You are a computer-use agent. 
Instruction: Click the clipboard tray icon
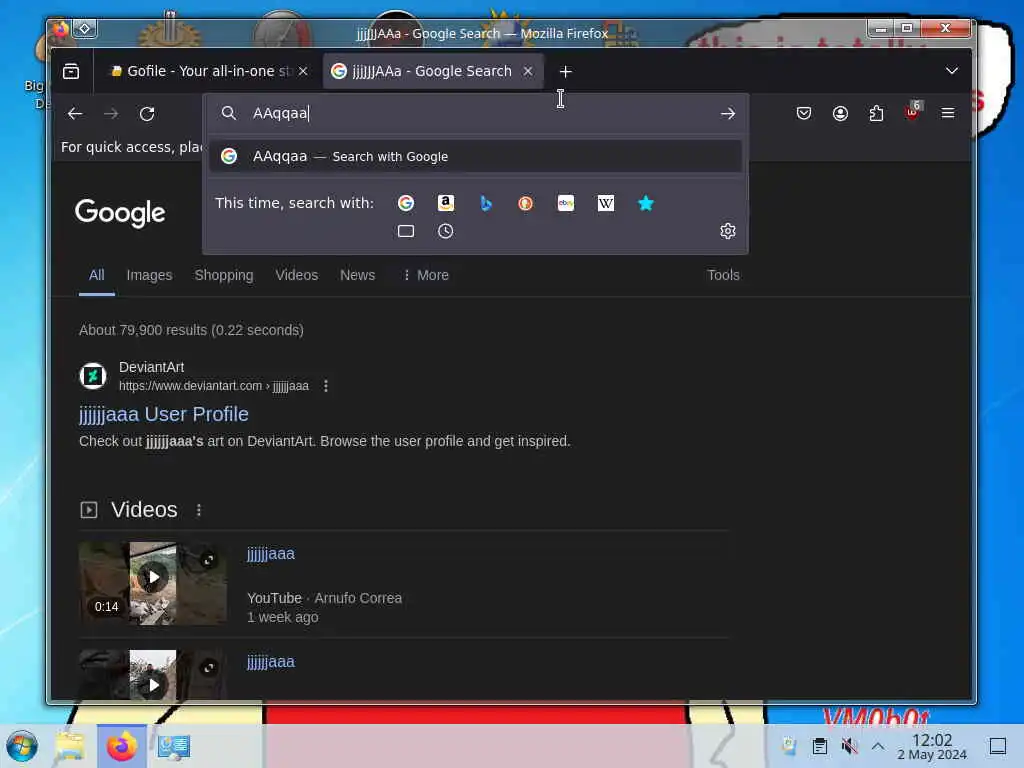pos(820,746)
